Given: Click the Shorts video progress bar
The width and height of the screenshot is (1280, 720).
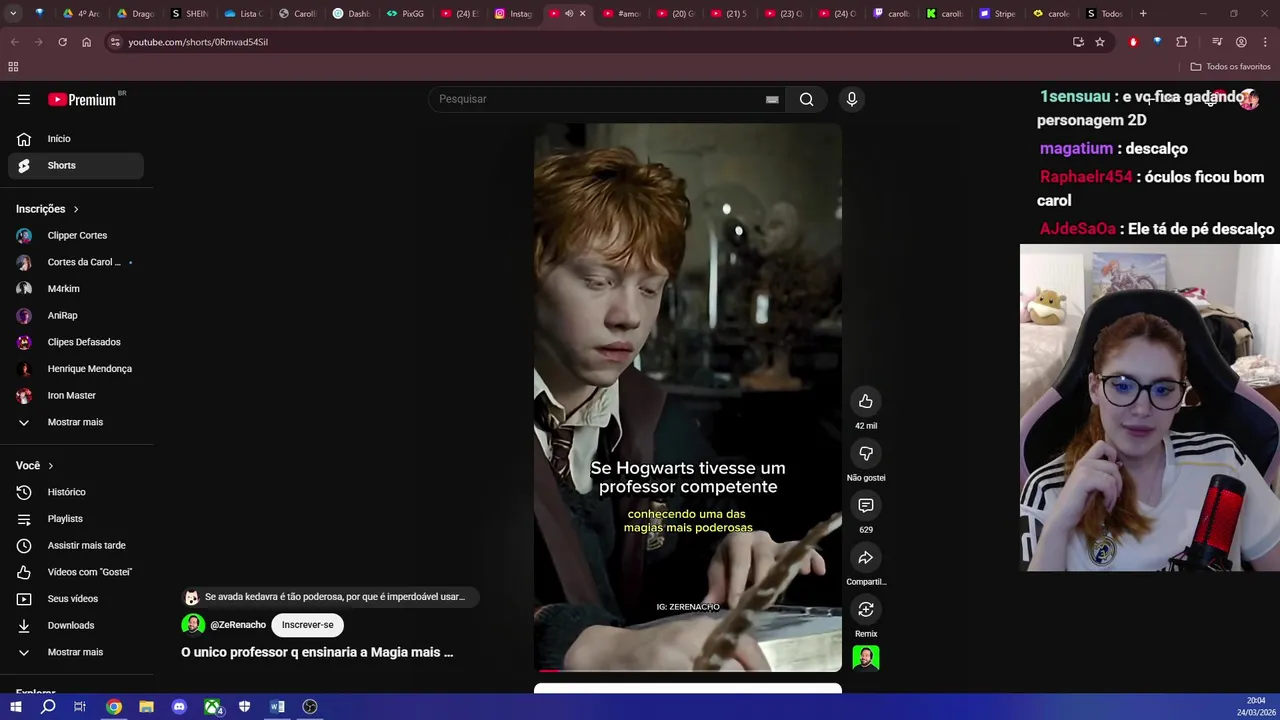Looking at the screenshot, I should click(688, 670).
